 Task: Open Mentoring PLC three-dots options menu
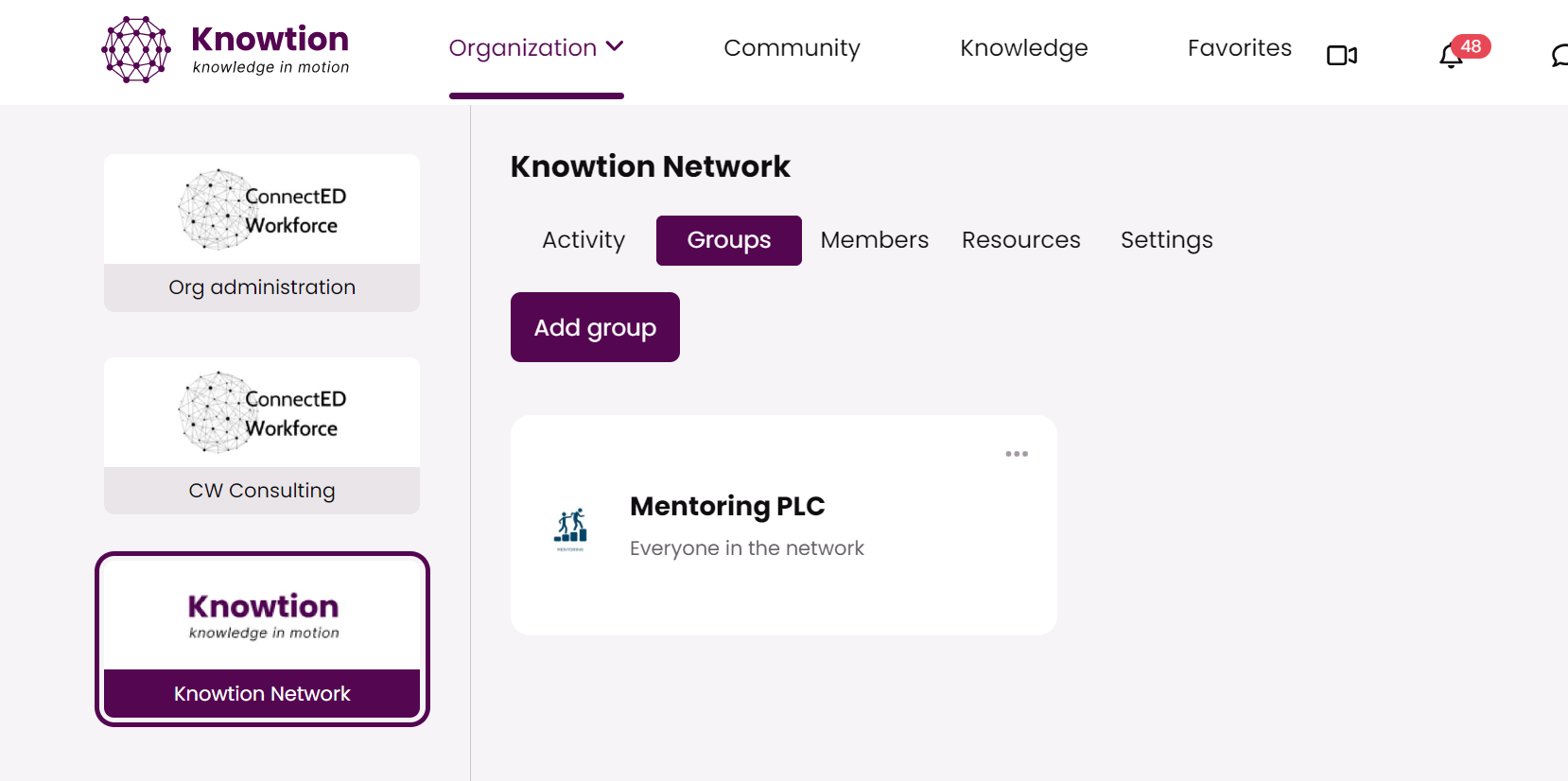pos(1017,454)
